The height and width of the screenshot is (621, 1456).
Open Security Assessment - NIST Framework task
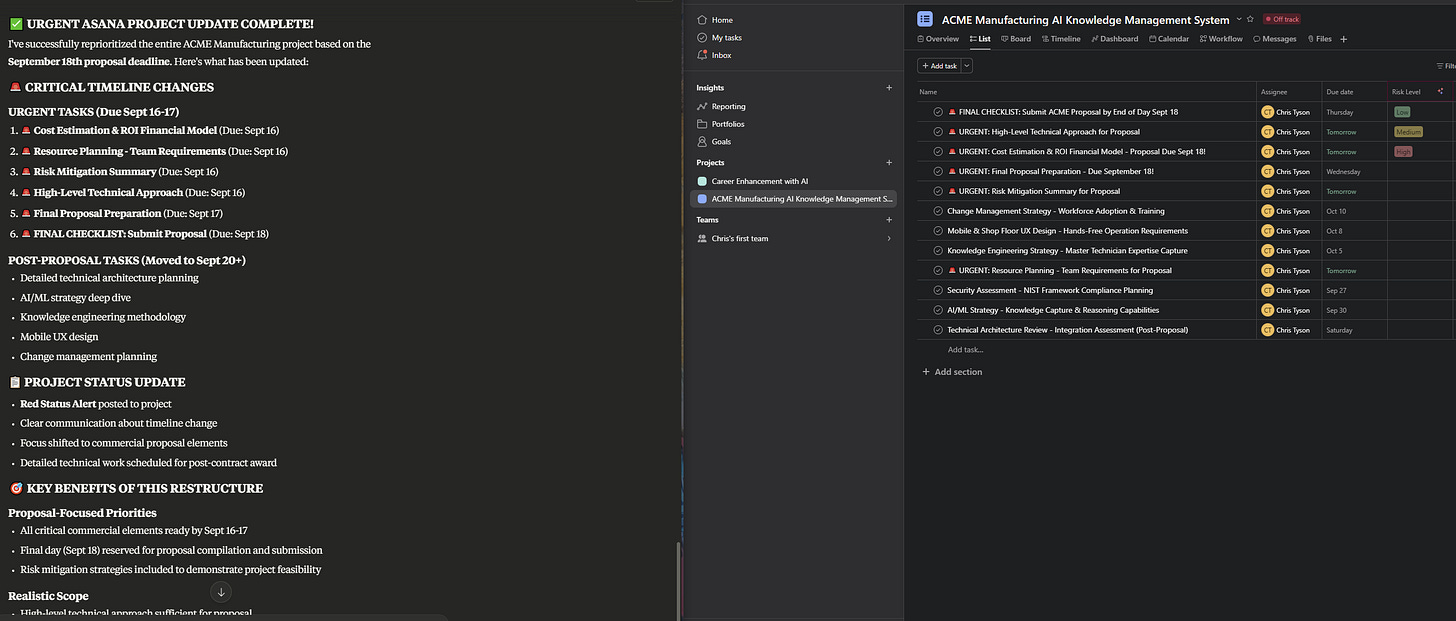click(x=1050, y=290)
